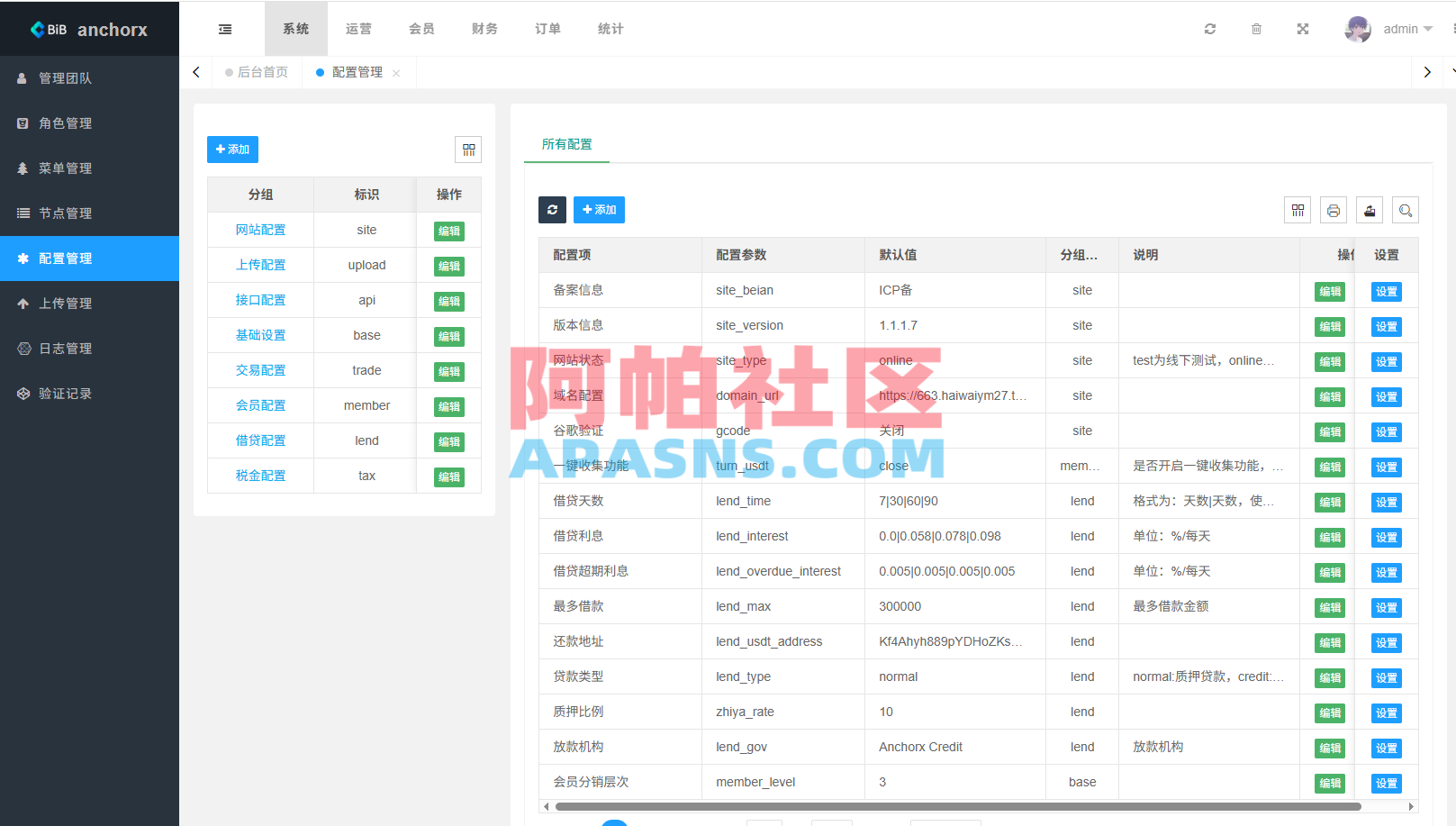
Task: Click the 1.1.1.7 default value cell
Action: (955, 325)
